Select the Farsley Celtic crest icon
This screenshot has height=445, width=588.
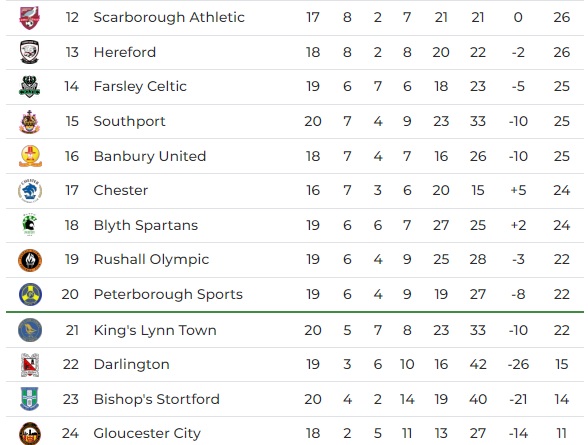click(x=30, y=87)
